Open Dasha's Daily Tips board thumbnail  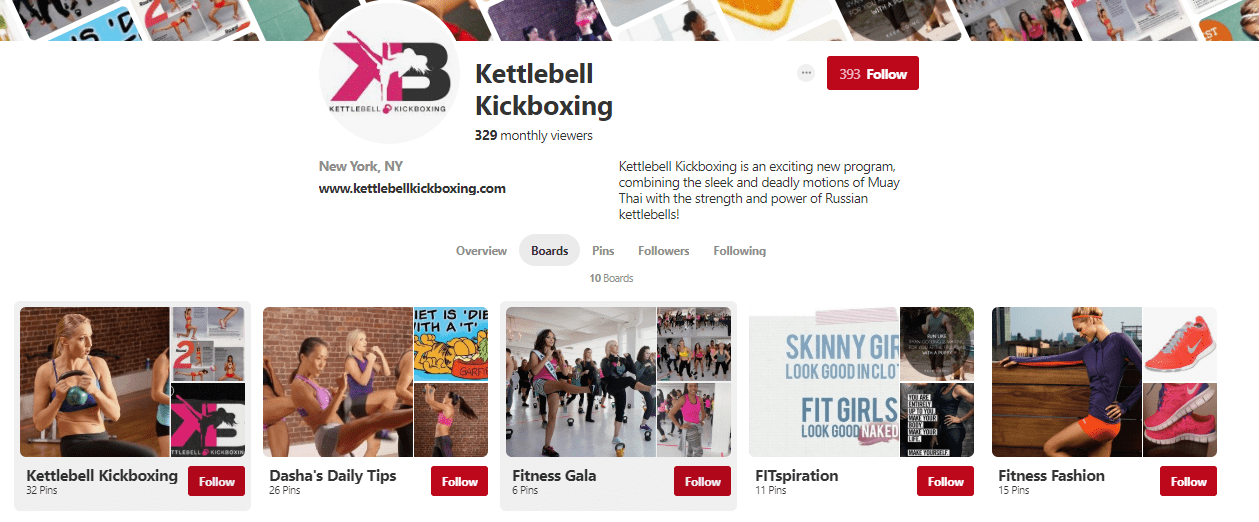pyautogui.click(x=338, y=382)
